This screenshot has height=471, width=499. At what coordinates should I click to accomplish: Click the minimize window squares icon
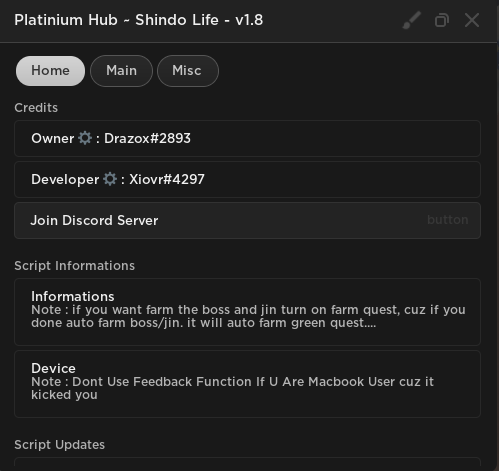(x=442, y=20)
